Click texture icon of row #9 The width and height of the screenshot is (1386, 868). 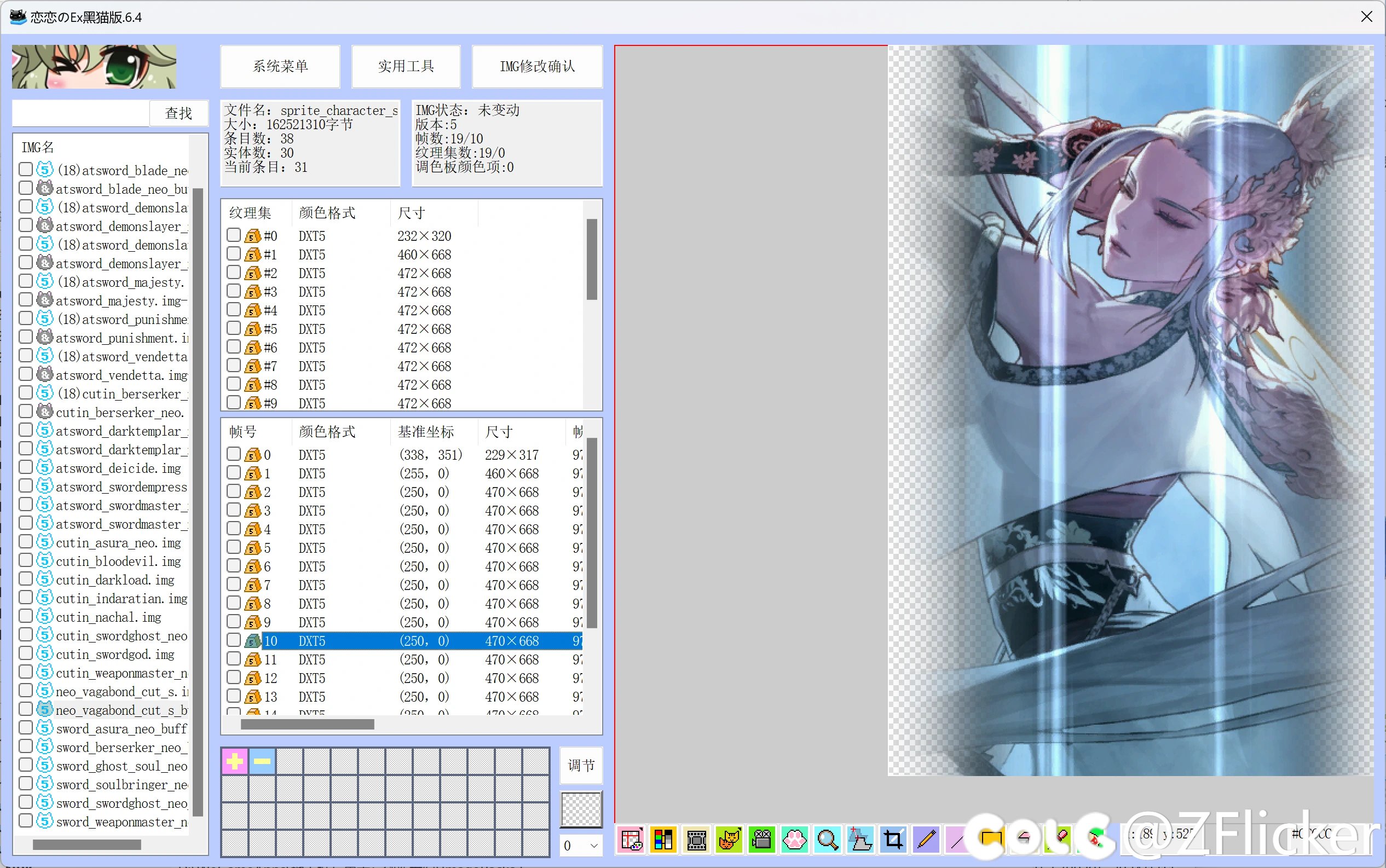pyautogui.click(x=253, y=403)
